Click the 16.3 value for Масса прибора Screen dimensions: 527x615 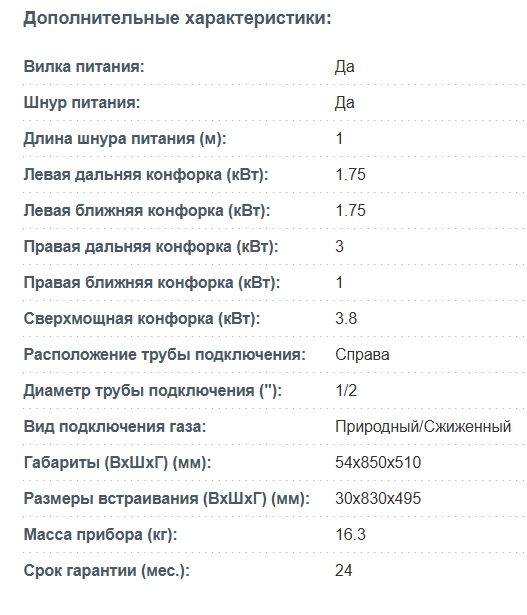pos(350,535)
